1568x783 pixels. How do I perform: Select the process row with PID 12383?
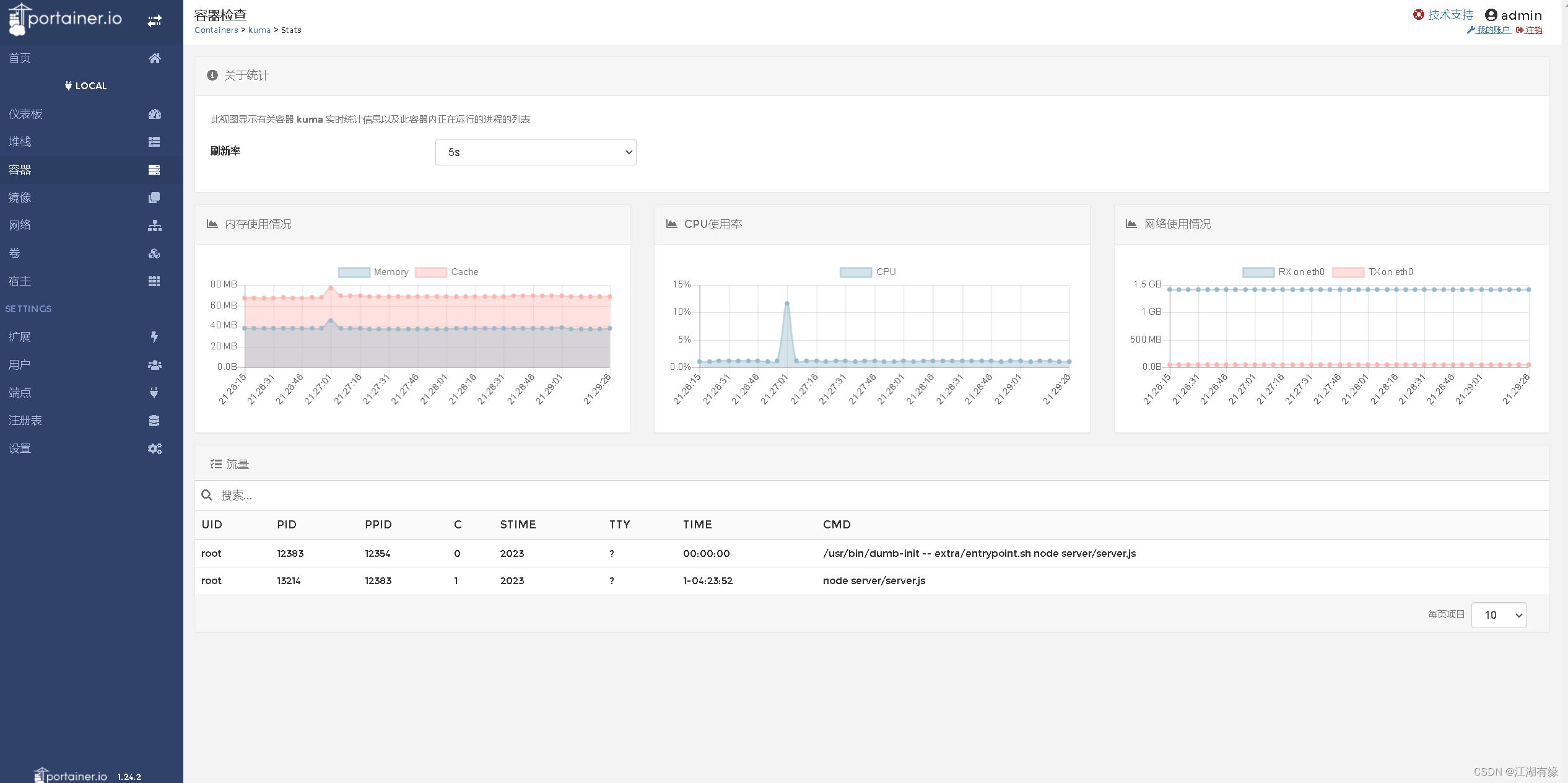pyautogui.click(x=872, y=554)
